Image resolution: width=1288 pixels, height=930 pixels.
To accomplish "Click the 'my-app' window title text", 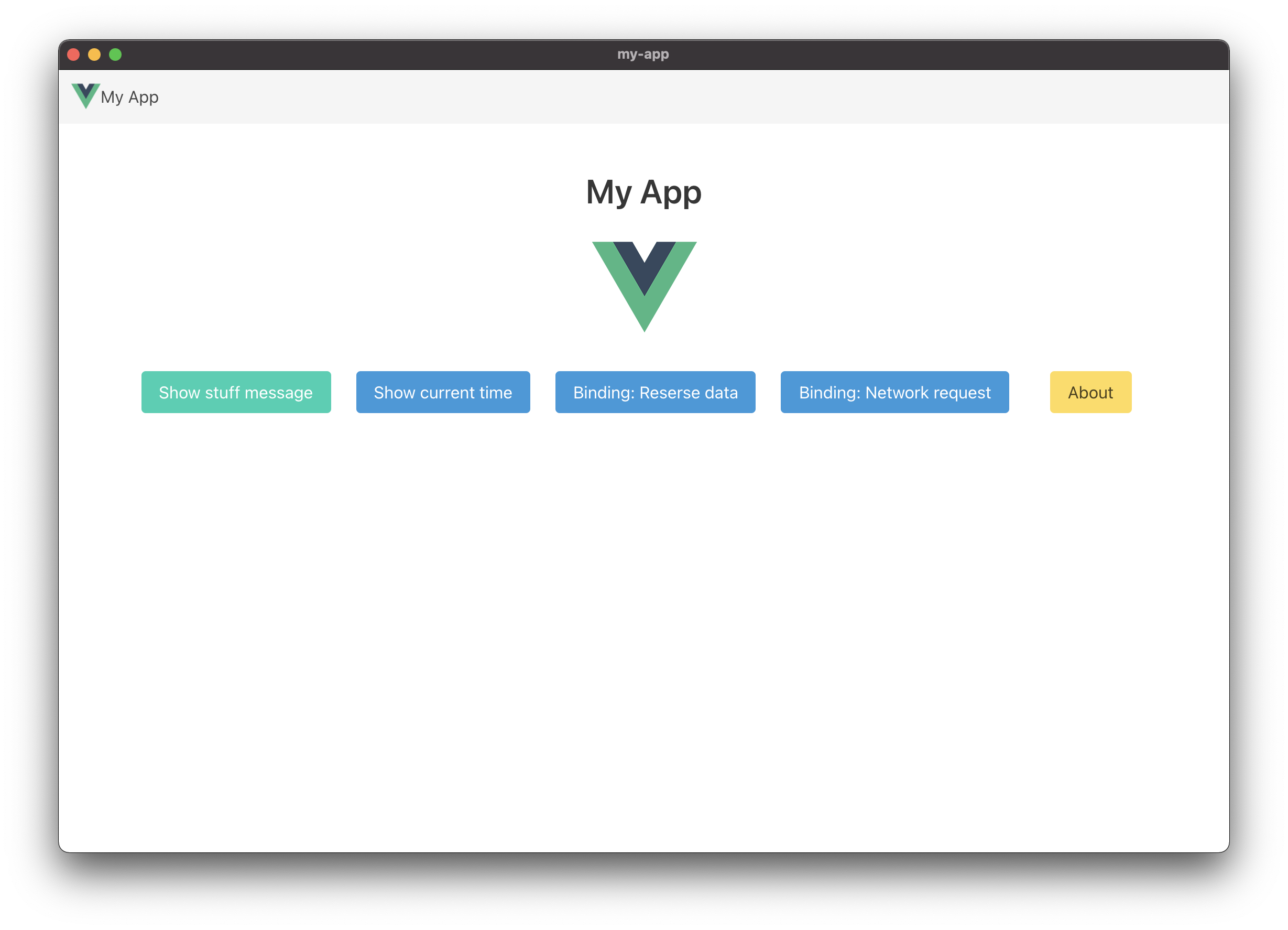I will (643, 55).
